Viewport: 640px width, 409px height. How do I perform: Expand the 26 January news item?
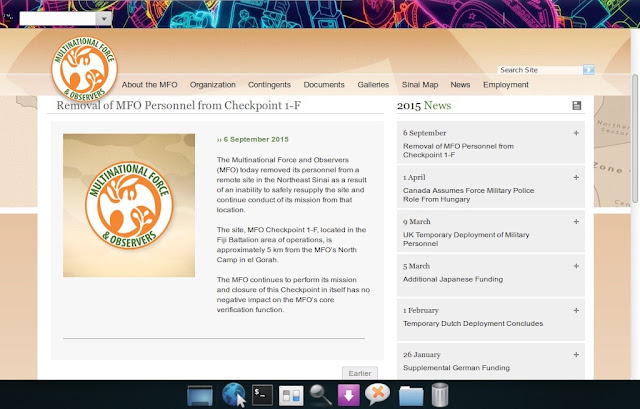pyautogui.click(x=576, y=355)
